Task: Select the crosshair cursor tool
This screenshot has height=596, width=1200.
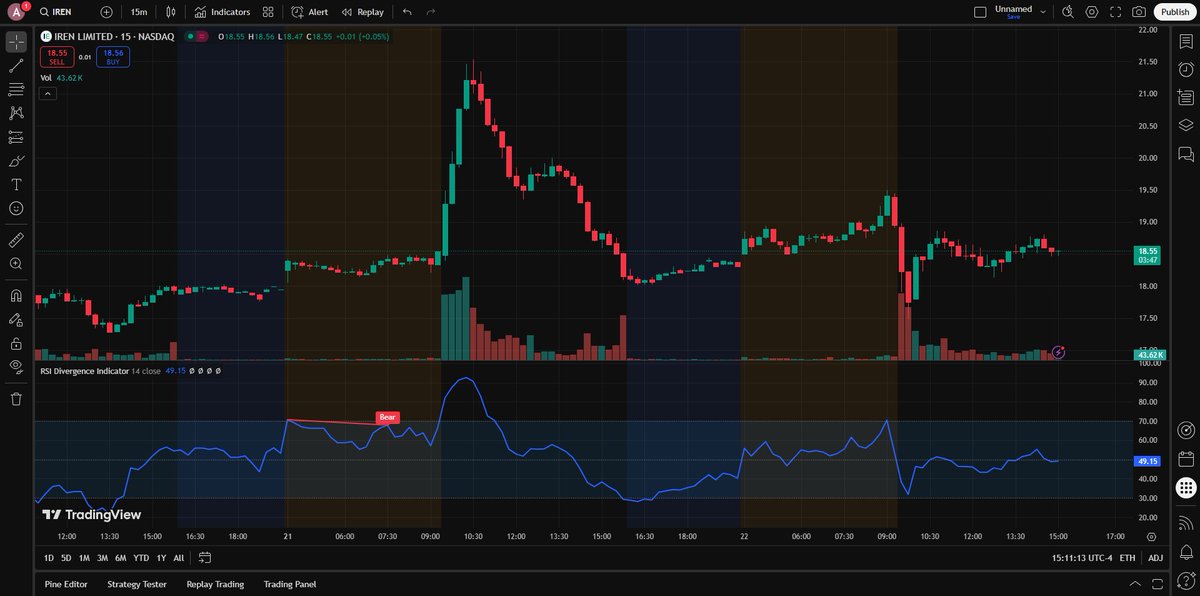Action: 16,42
